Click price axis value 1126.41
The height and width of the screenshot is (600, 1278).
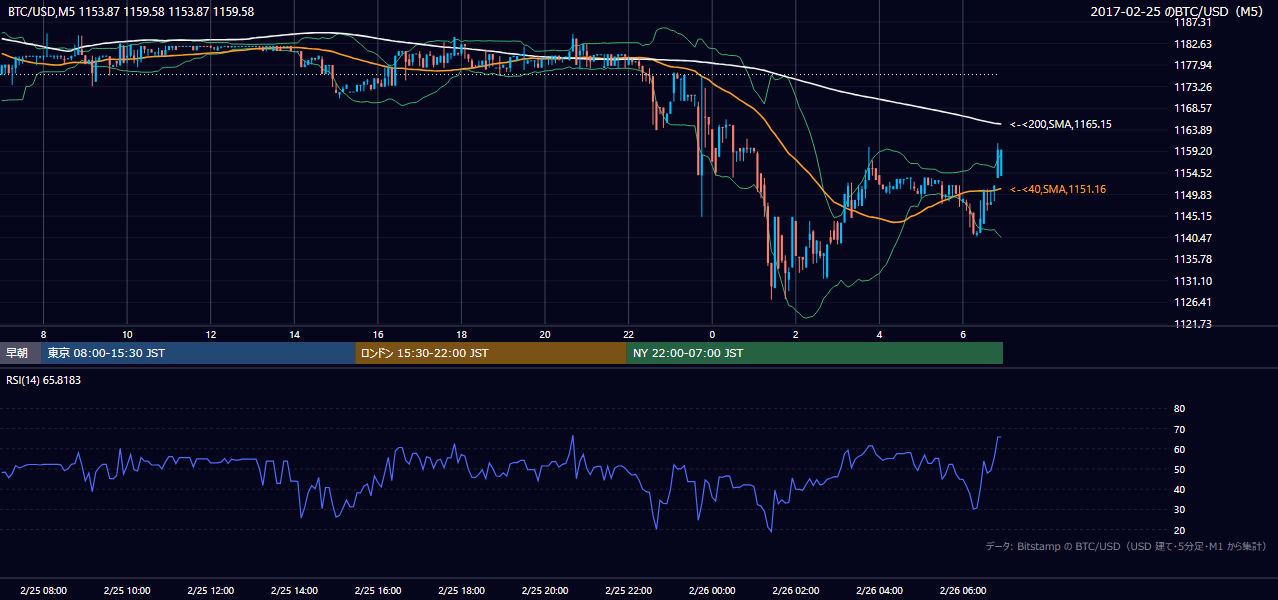[x=1193, y=302]
